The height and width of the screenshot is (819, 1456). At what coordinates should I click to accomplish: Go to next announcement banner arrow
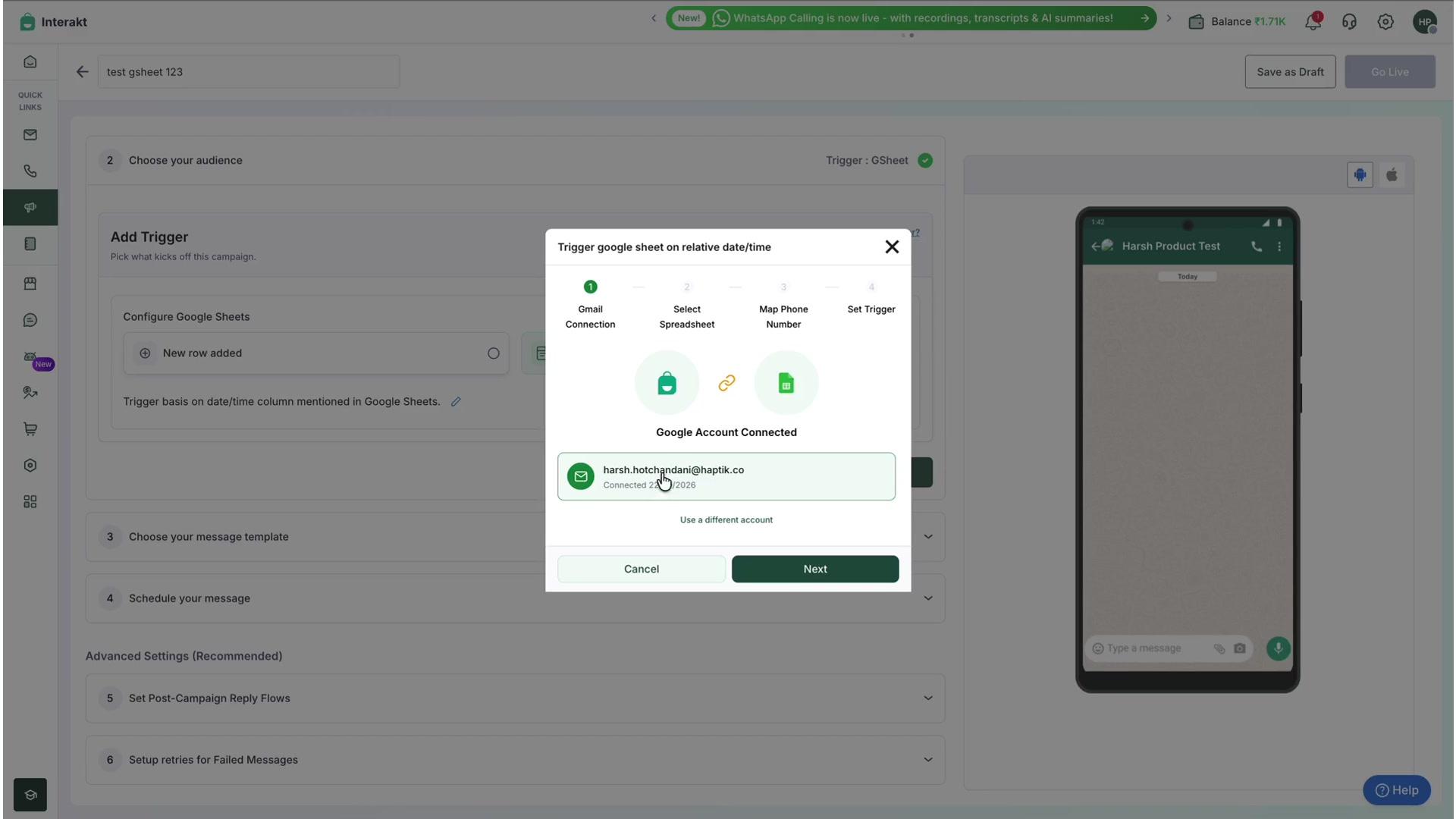point(1169,18)
